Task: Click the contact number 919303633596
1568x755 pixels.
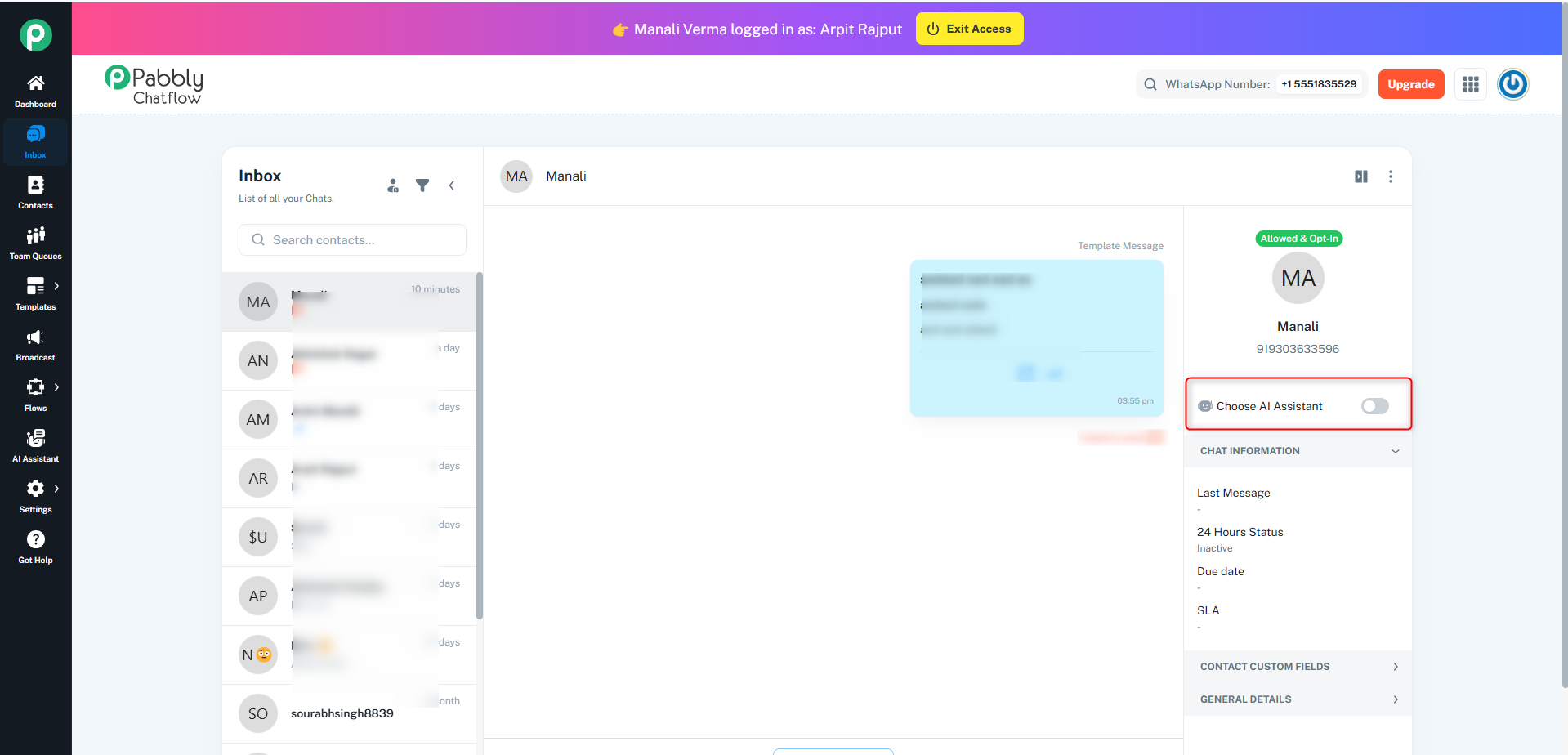Action: pos(1298,349)
